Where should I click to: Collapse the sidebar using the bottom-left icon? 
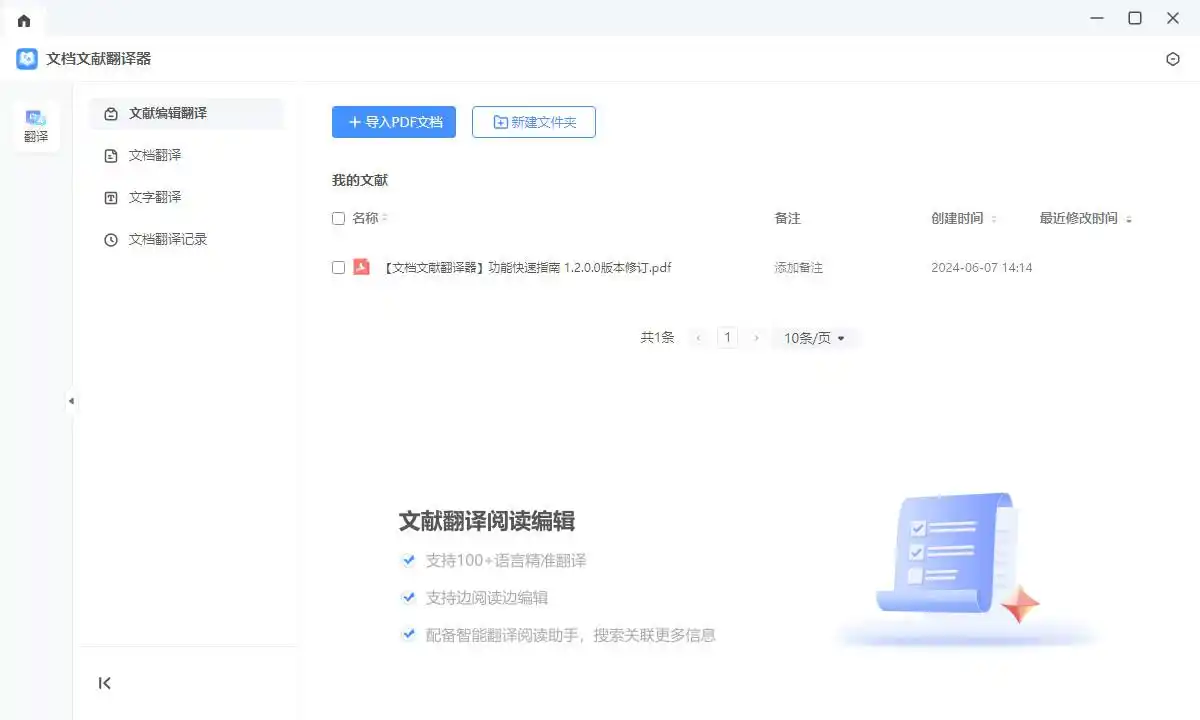(105, 683)
